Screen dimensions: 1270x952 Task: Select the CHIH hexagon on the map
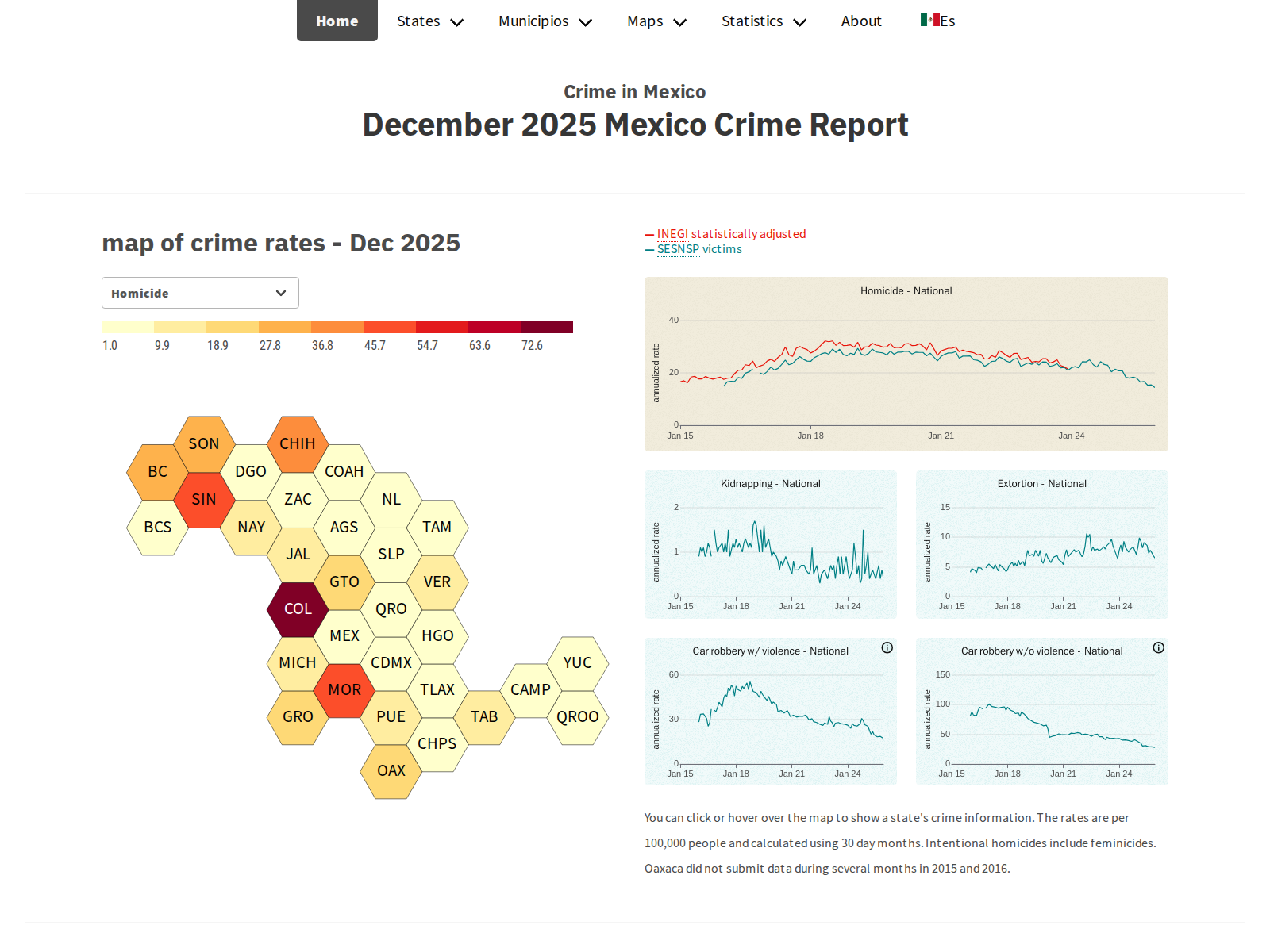point(298,443)
